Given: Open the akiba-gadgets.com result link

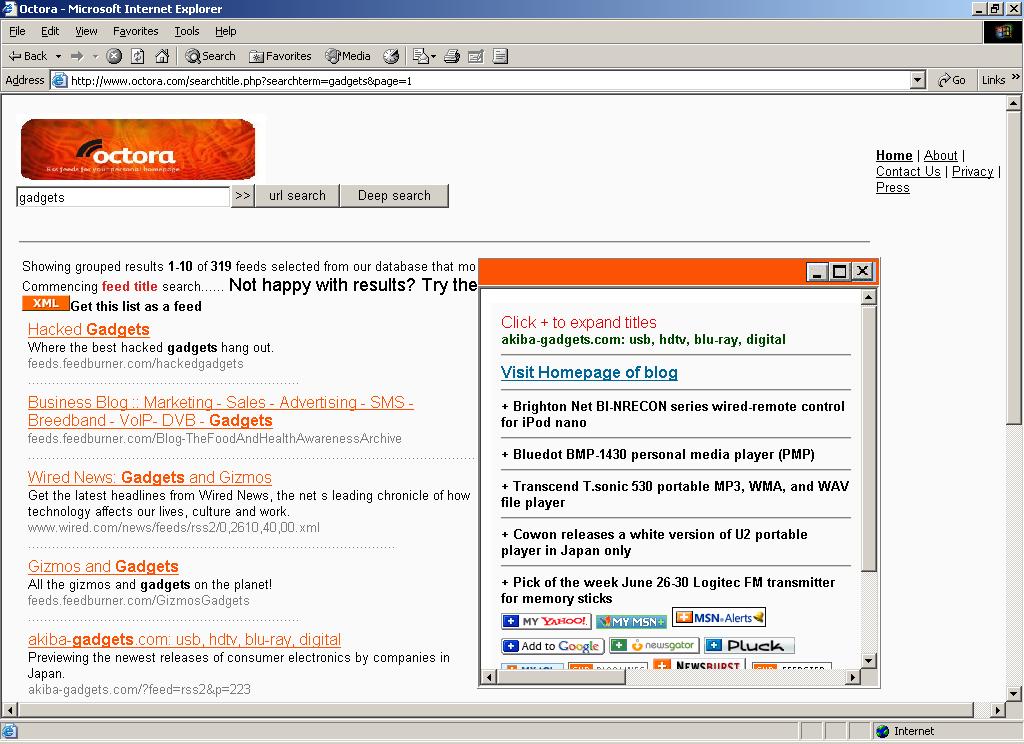Looking at the screenshot, I should pos(184,639).
